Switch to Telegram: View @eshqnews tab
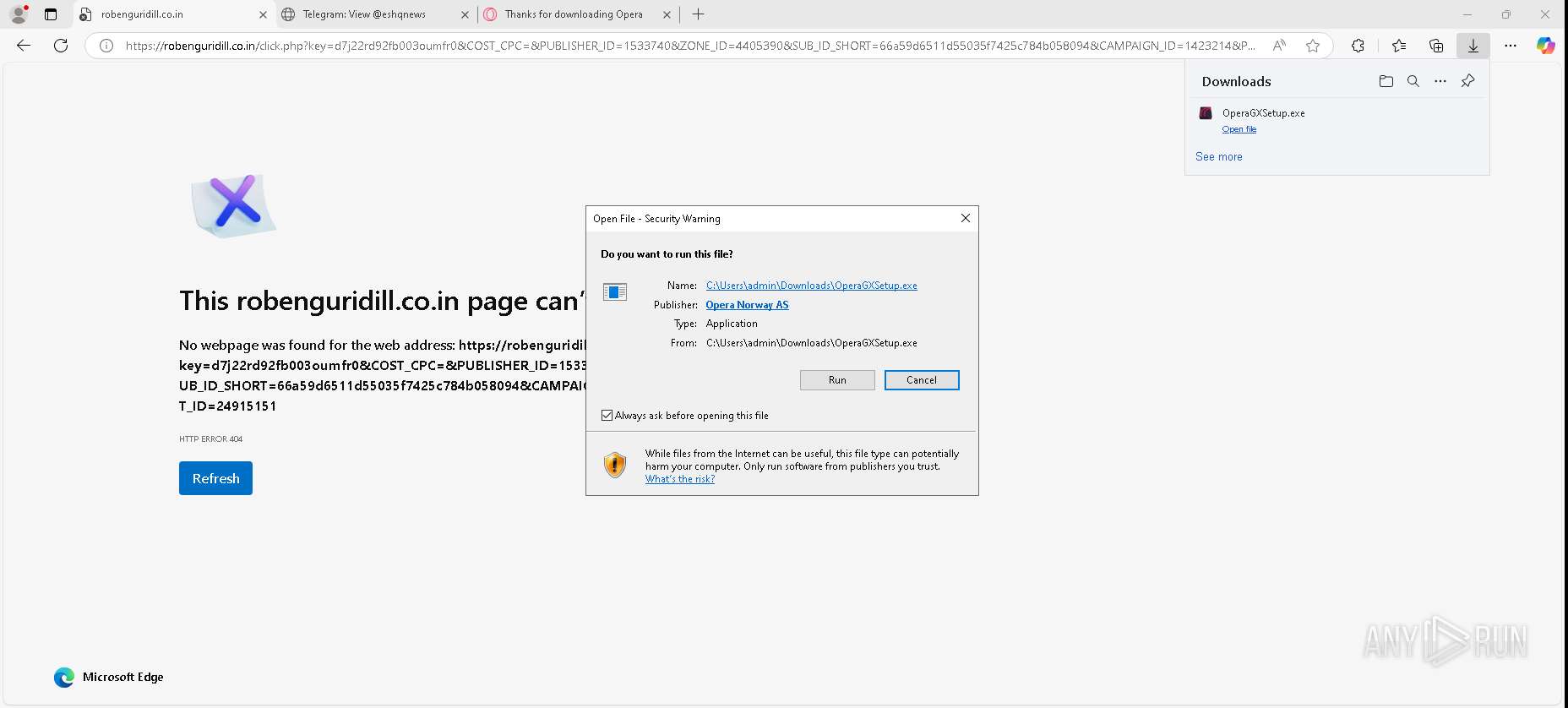The height and width of the screenshot is (708, 1568). pyautogui.click(x=375, y=14)
